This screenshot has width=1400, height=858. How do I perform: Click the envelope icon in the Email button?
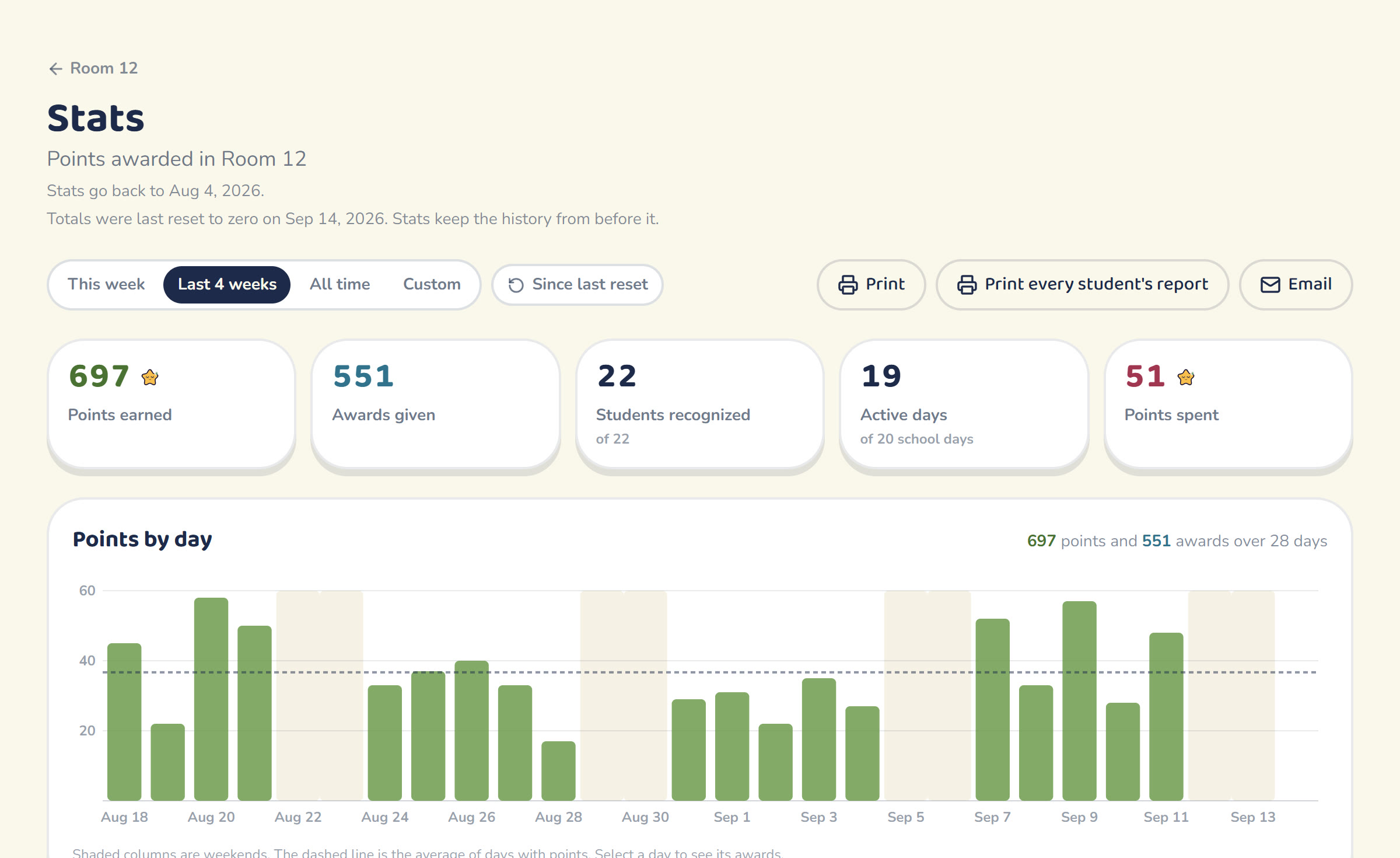[x=1270, y=285]
